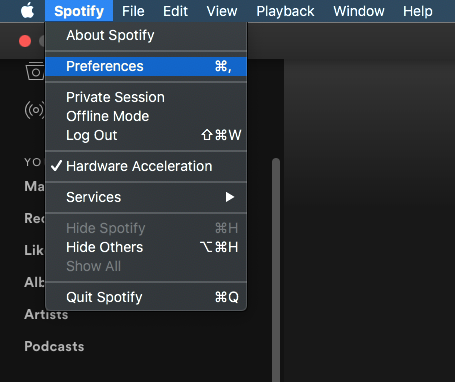Screen dimensions: 455x382
Task: Open the View menu
Action: [x=222, y=11]
